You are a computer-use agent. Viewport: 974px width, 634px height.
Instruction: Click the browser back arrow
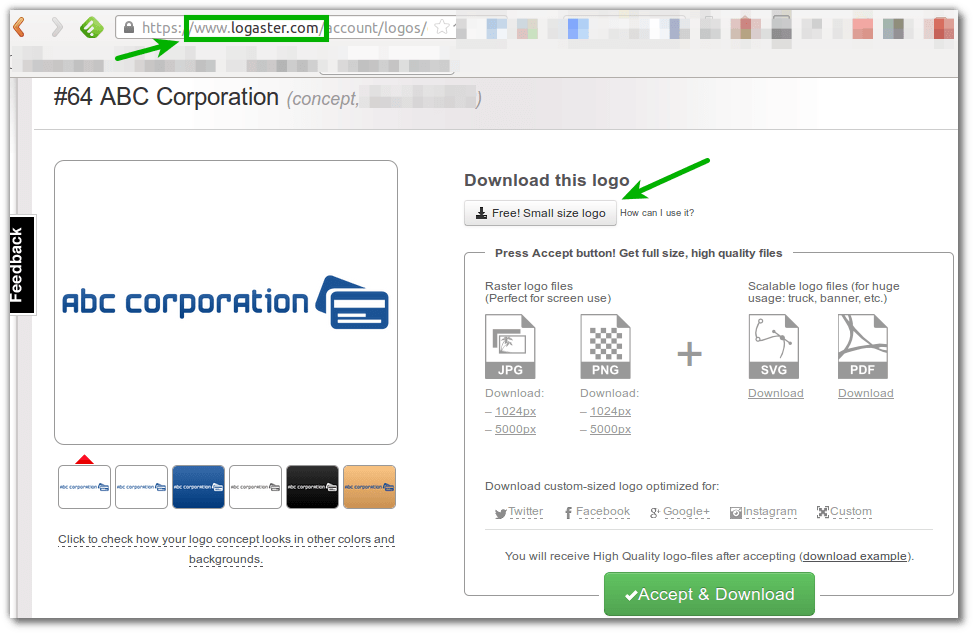19,27
